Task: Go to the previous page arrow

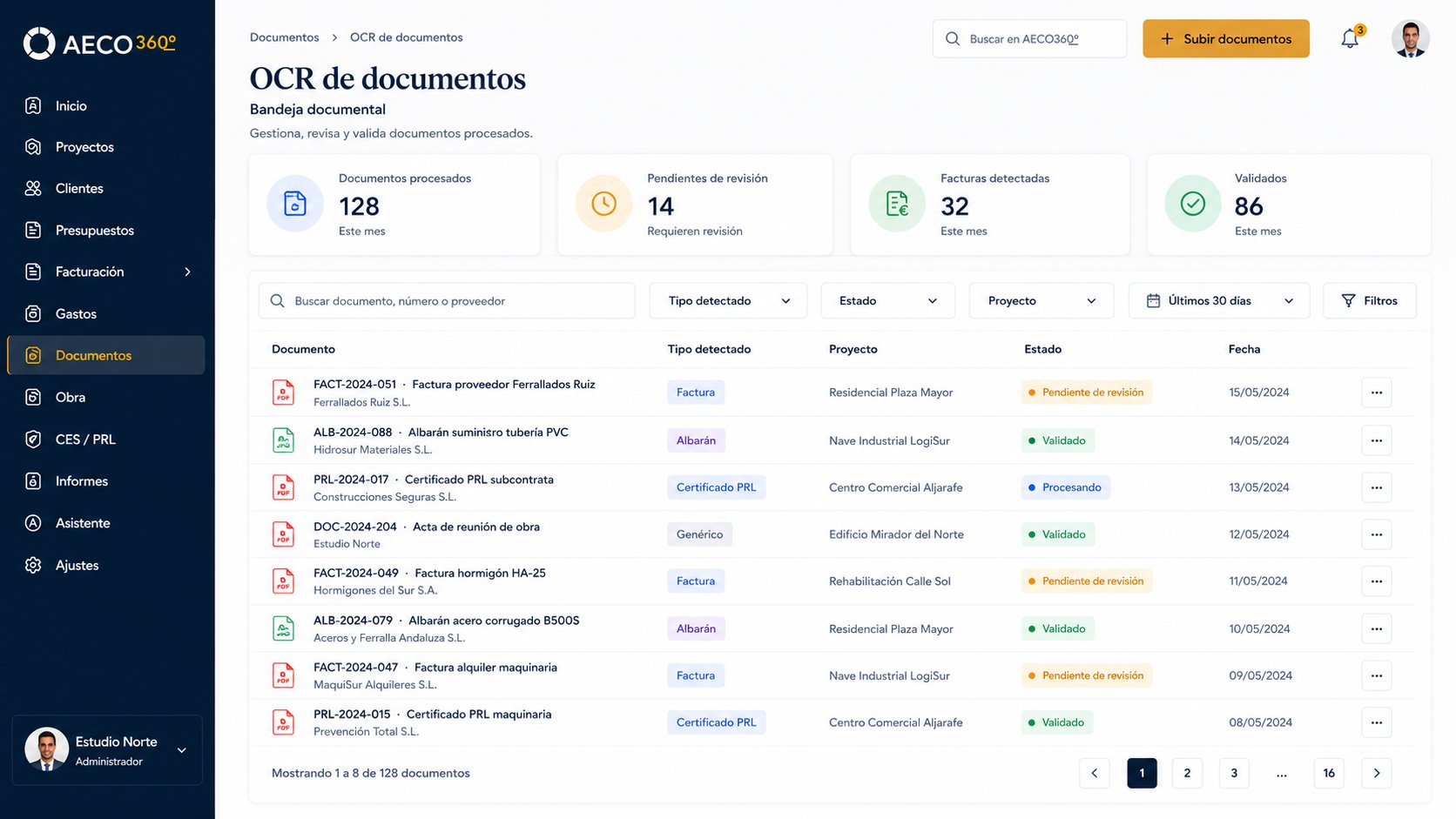Action: [1095, 773]
